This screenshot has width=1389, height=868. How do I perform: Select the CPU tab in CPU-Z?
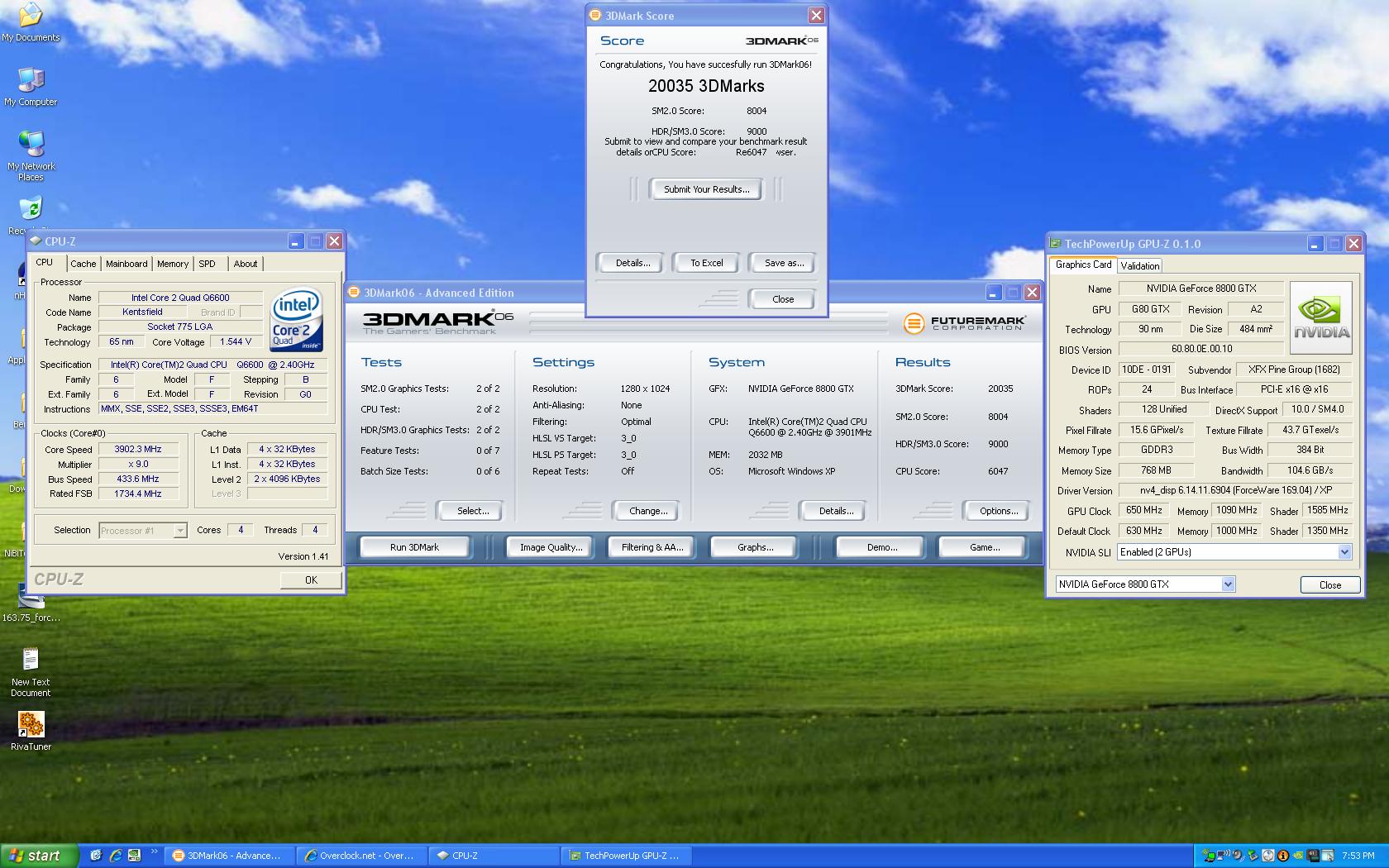point(45,262)
